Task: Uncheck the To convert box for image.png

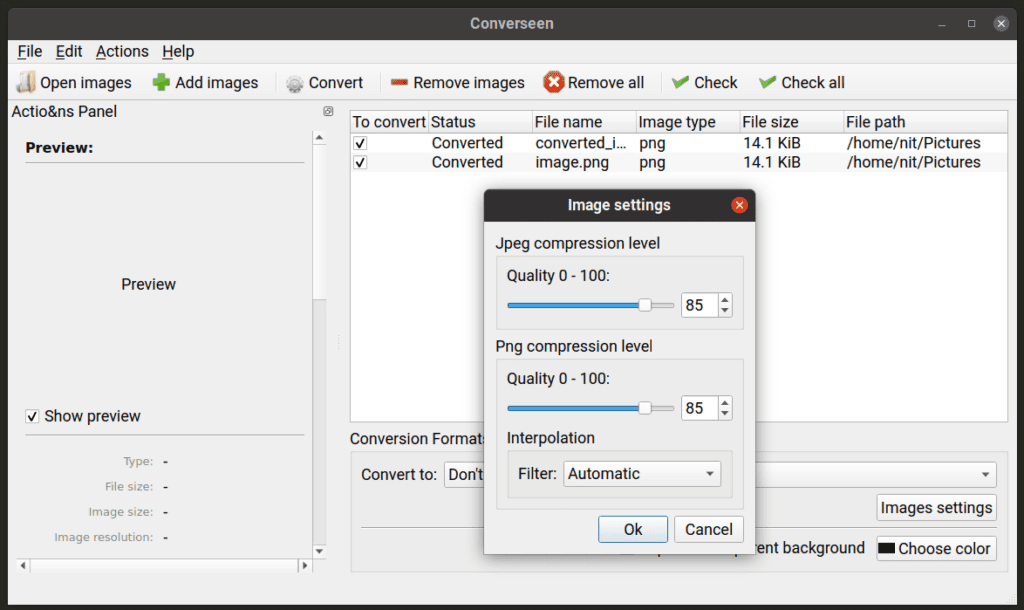Action: [x=359, y=162]
